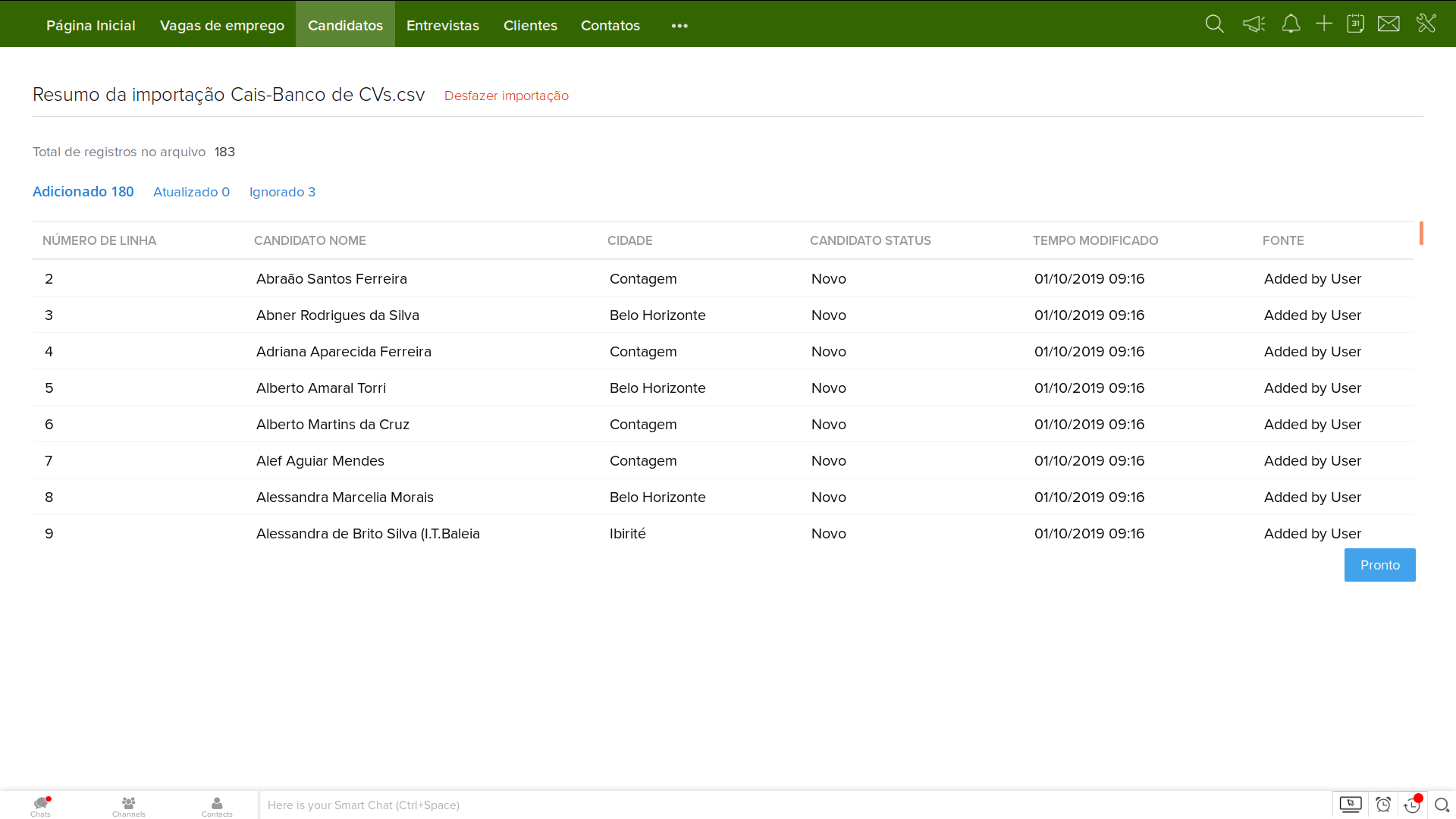Open the calendar icon in header
Image resolution: width=1456 pixels, height=819 pixels.
(x=1355, y=24)
